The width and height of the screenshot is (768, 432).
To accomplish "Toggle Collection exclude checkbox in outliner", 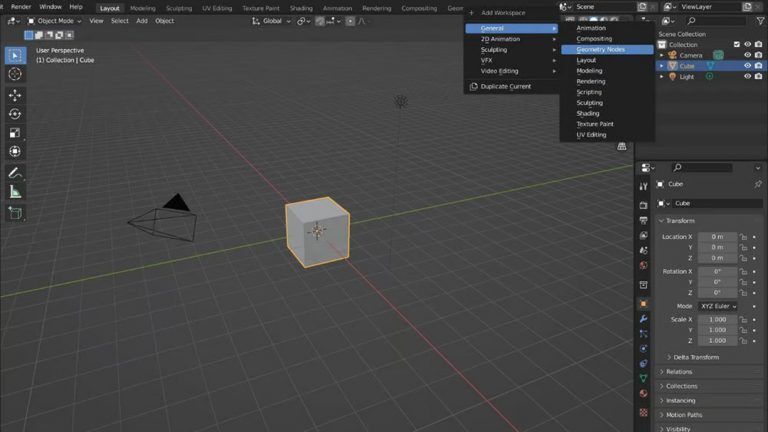I will click(x=737, y=45).
